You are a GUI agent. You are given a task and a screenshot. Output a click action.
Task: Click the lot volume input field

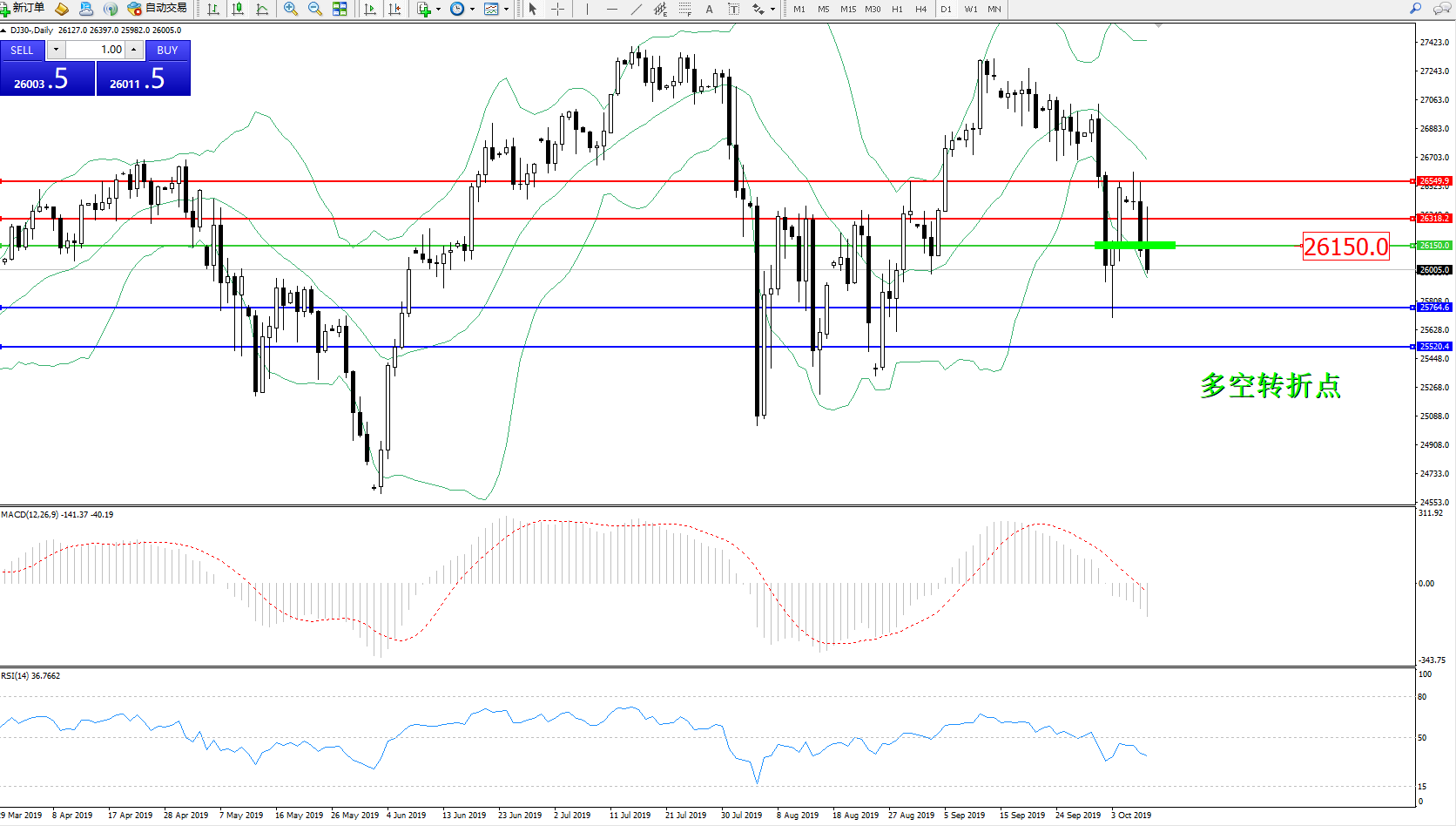coord(96,50)
